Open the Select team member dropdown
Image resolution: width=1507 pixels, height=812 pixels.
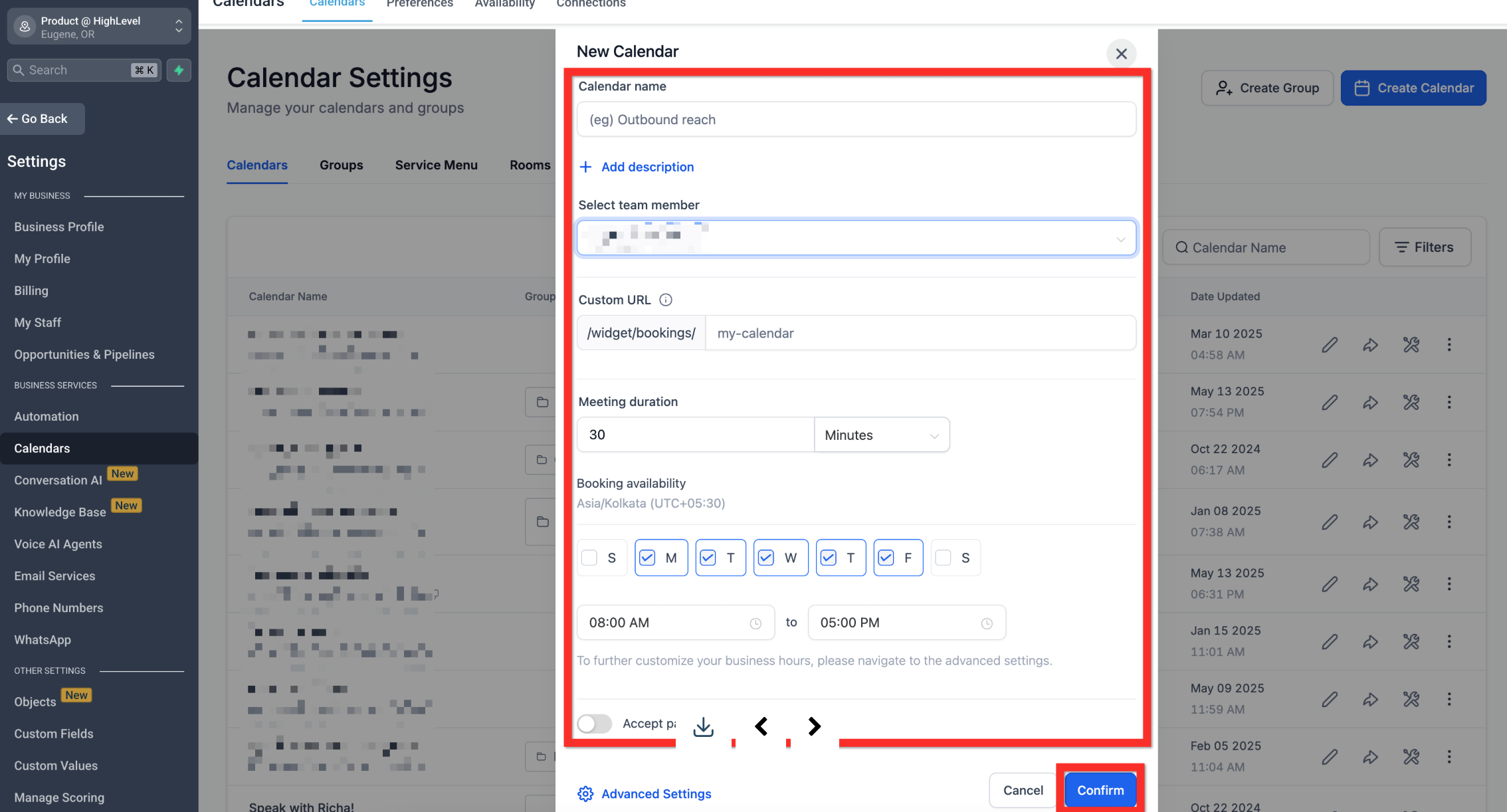click(x=856, y=238)
